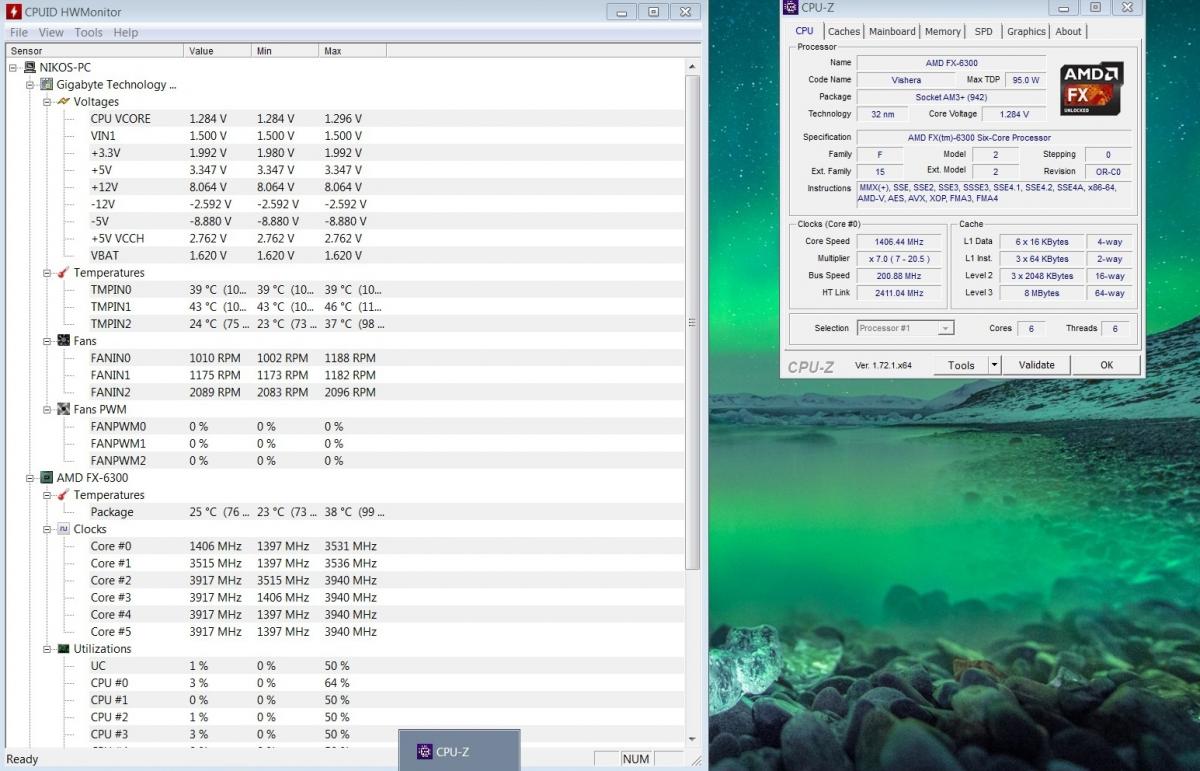Select the +12V voltage row
Screen dimensions: 1200x771
[x=344, y=187]
